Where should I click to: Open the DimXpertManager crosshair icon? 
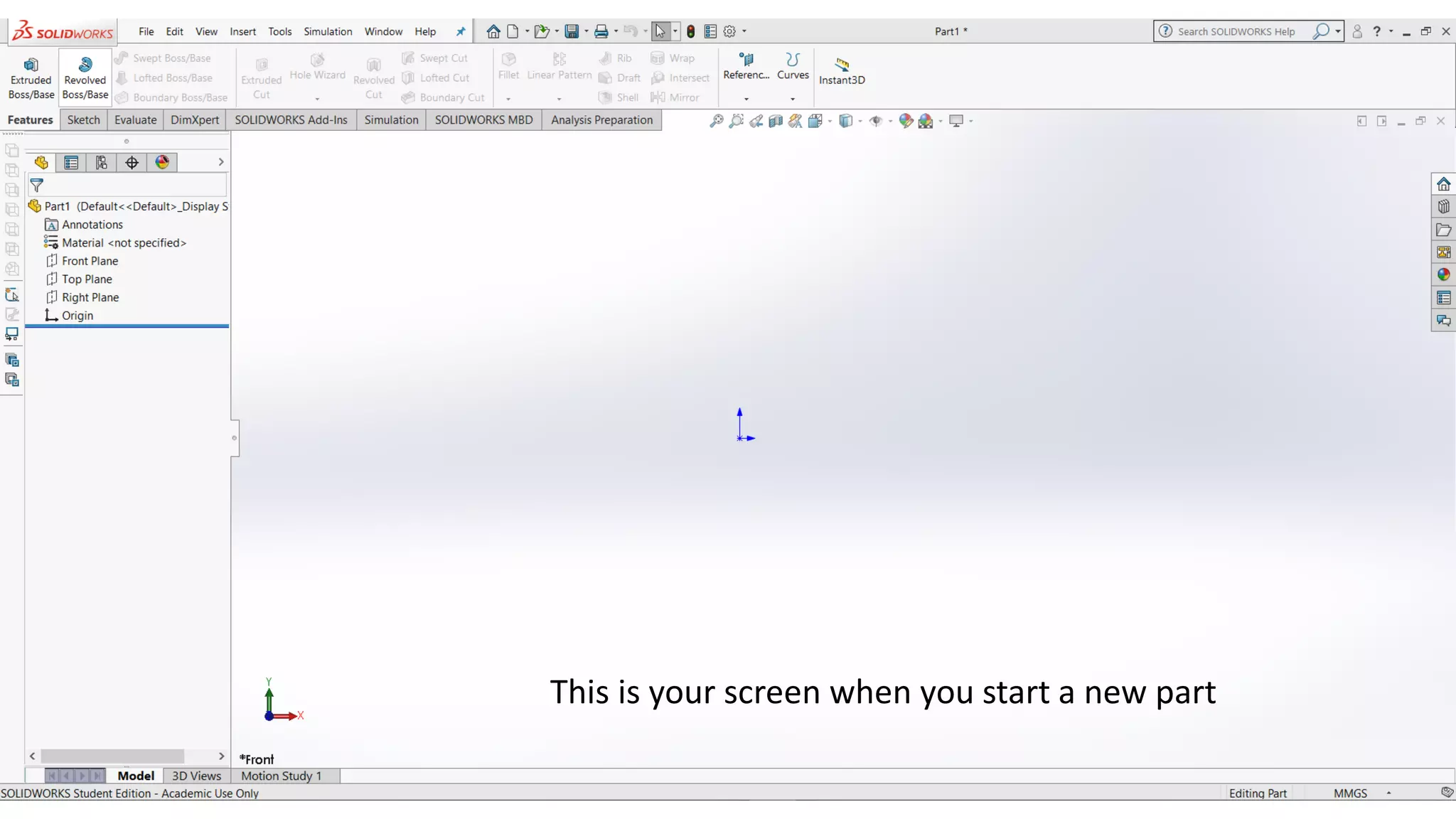coord(132,163)
